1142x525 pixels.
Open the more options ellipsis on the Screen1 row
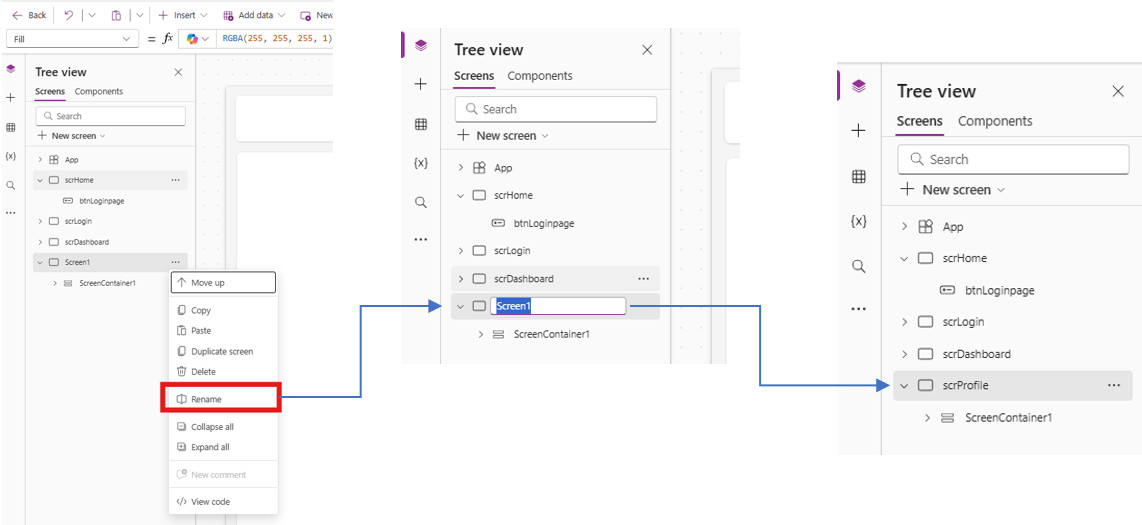[x=176, y=262]
